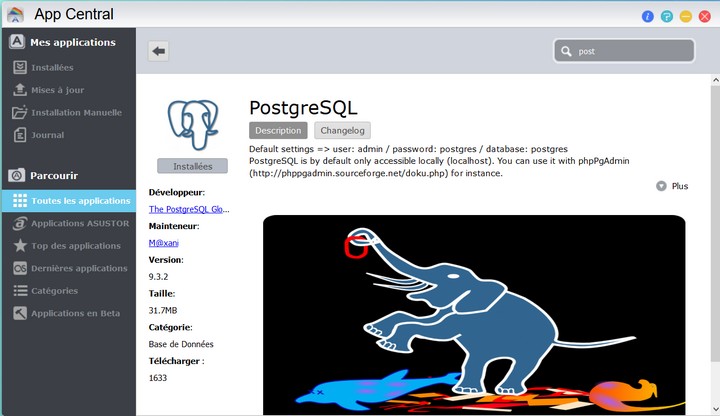720x416 pixels.
Task: Open the Journal menu entry
Action: [x=69, y=135]
